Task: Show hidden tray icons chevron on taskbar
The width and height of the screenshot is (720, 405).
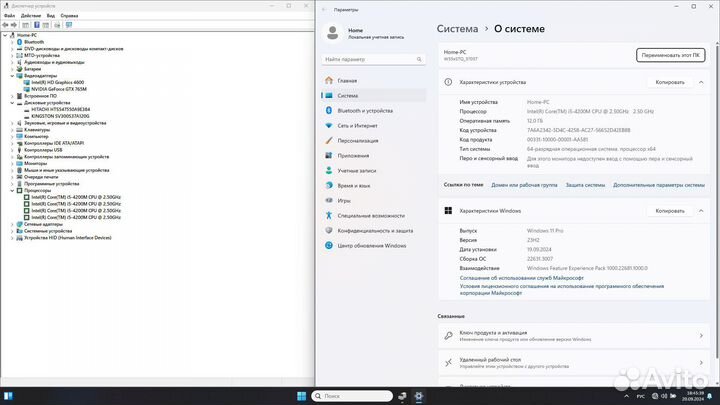Action: (626, 396)
